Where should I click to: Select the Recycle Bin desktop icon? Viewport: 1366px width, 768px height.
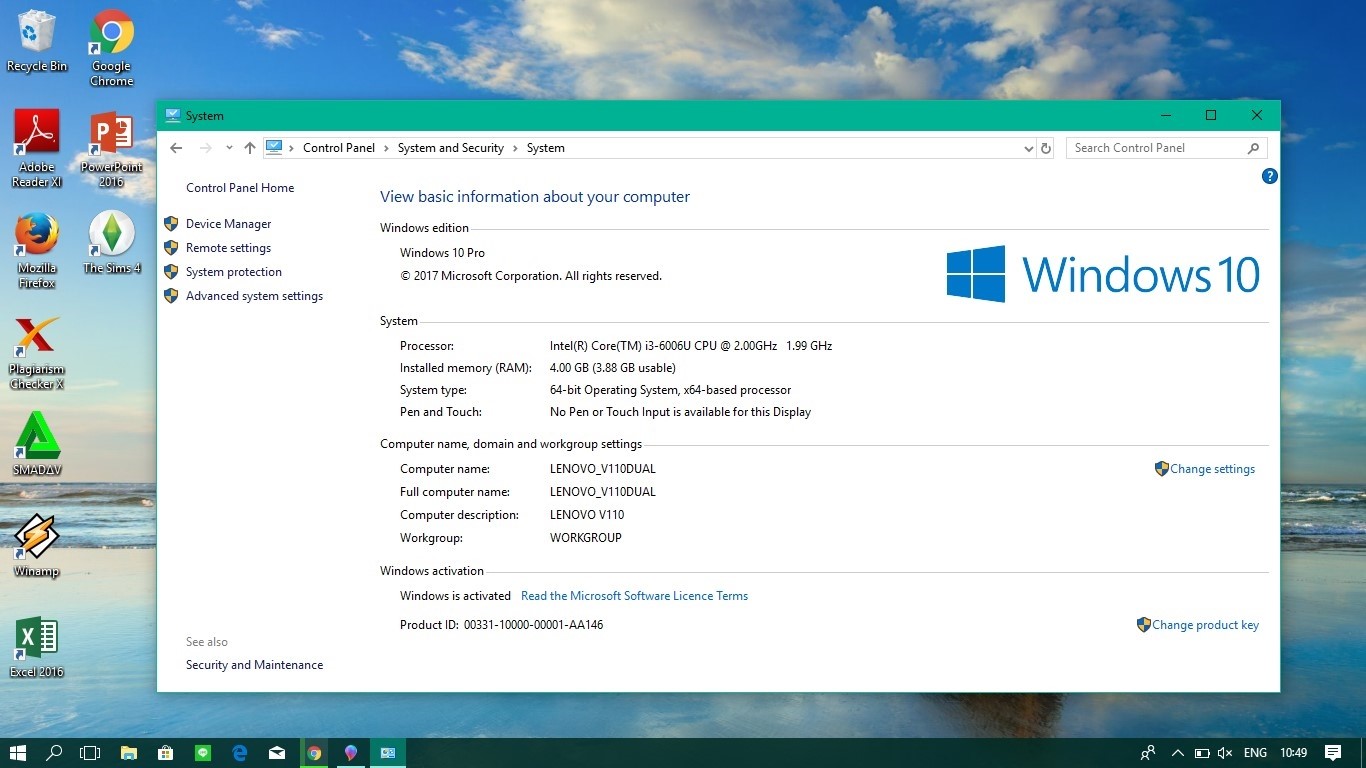click(37, 42)
